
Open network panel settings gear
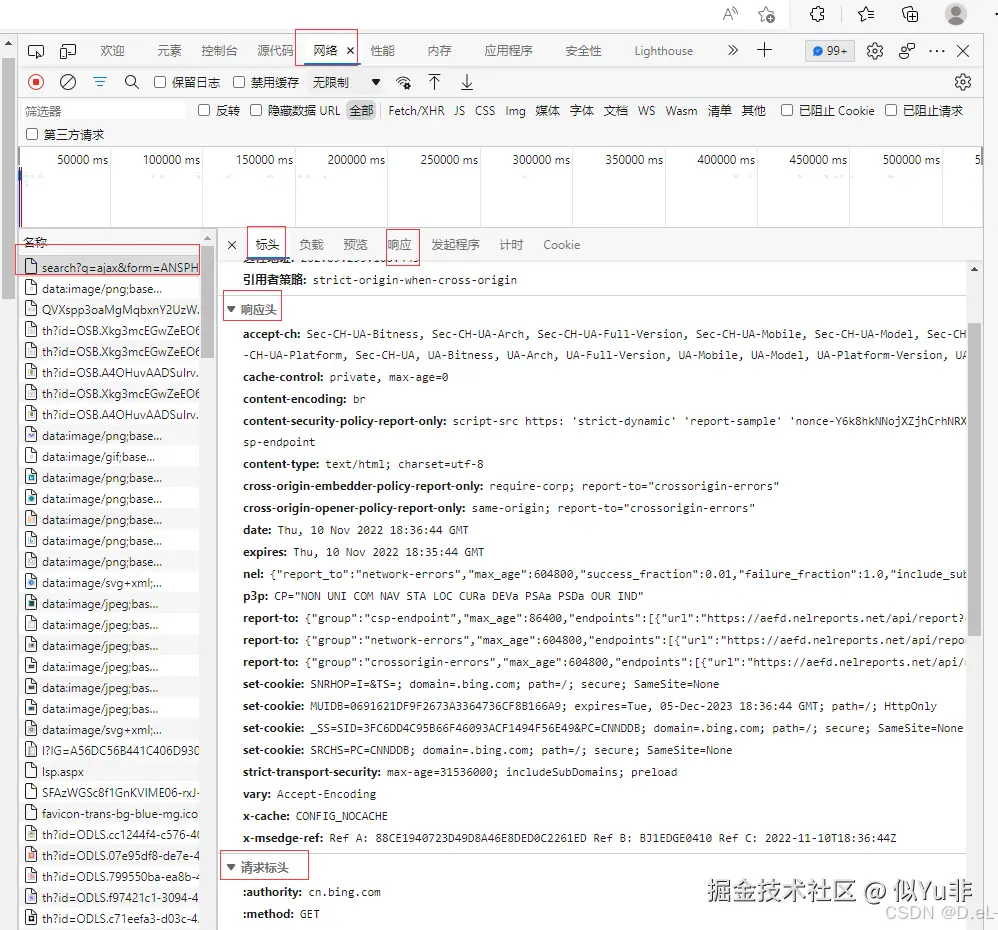tap(963, 82)
